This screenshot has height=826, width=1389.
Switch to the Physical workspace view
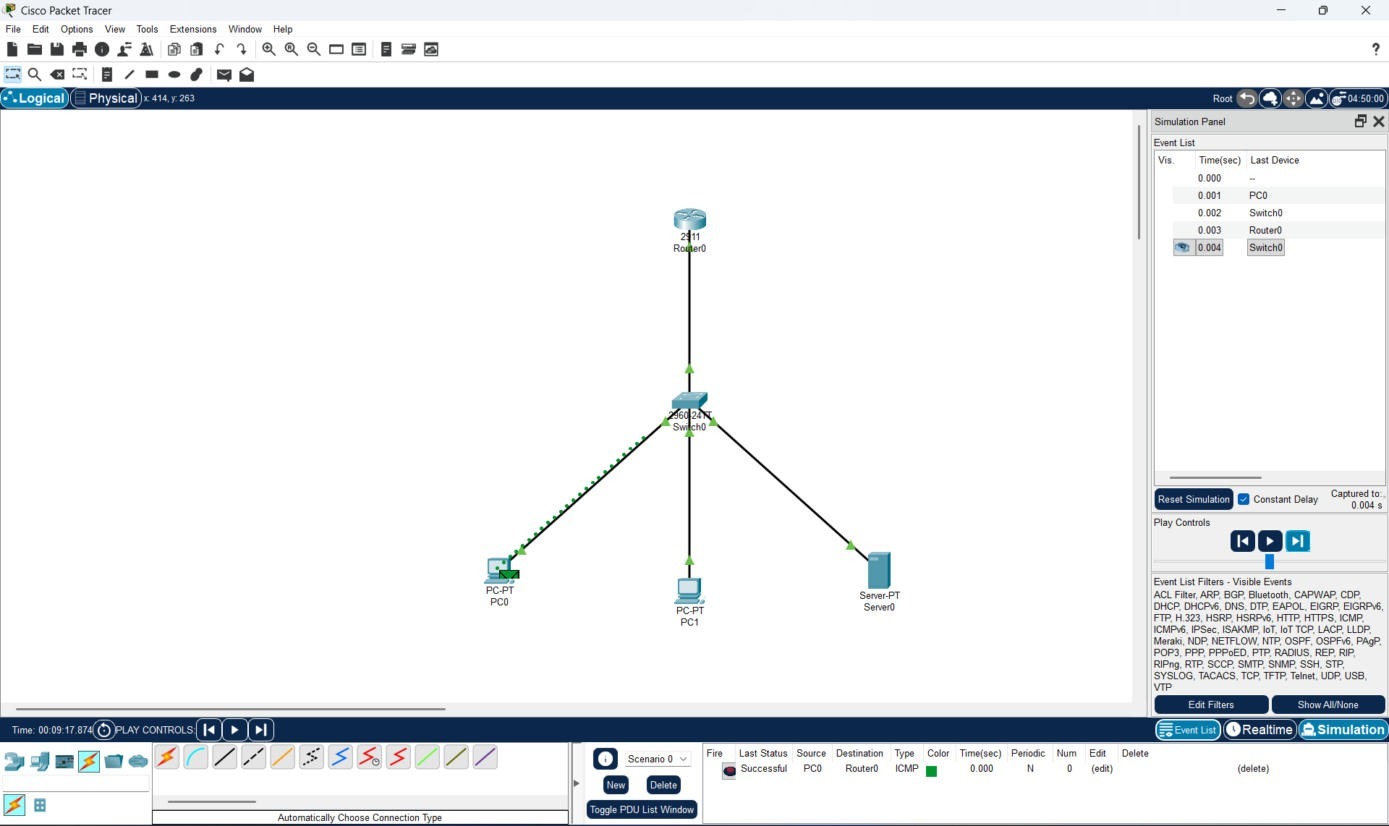(106, 98)
